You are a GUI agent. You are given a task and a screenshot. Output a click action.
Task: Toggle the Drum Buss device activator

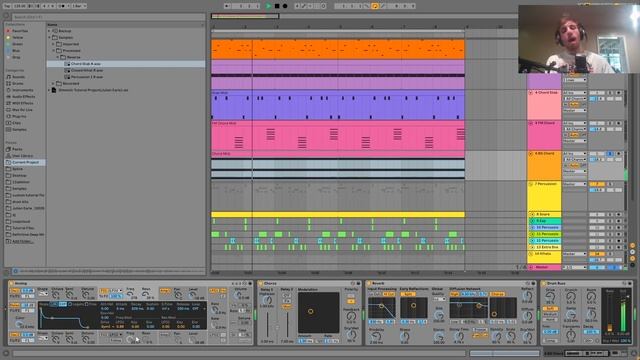click(543, 283)
